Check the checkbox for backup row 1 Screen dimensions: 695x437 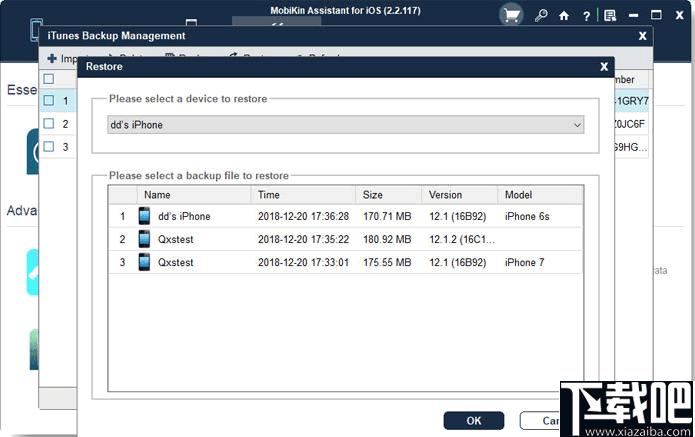pos(49,100)
